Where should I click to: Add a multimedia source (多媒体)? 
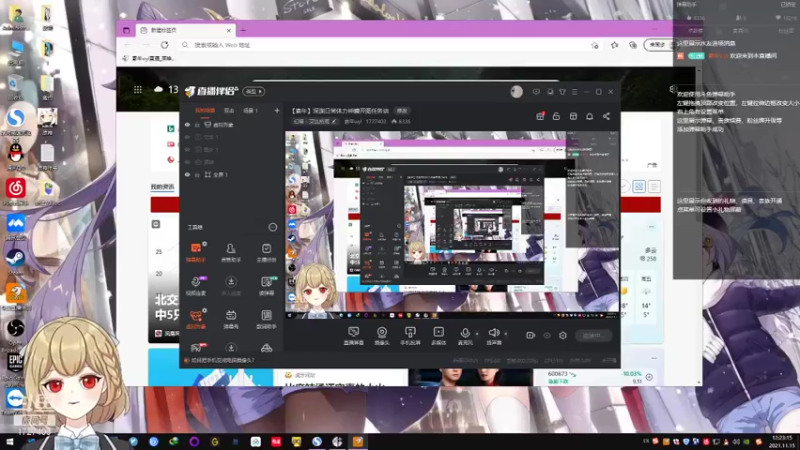pos(438,336)
